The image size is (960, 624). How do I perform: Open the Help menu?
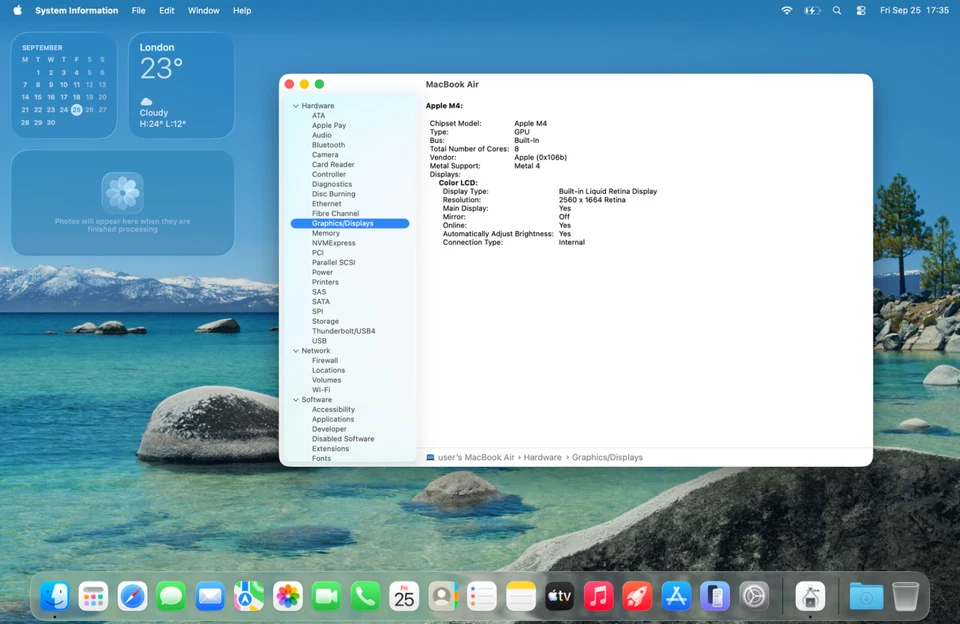tap(242, 10)
